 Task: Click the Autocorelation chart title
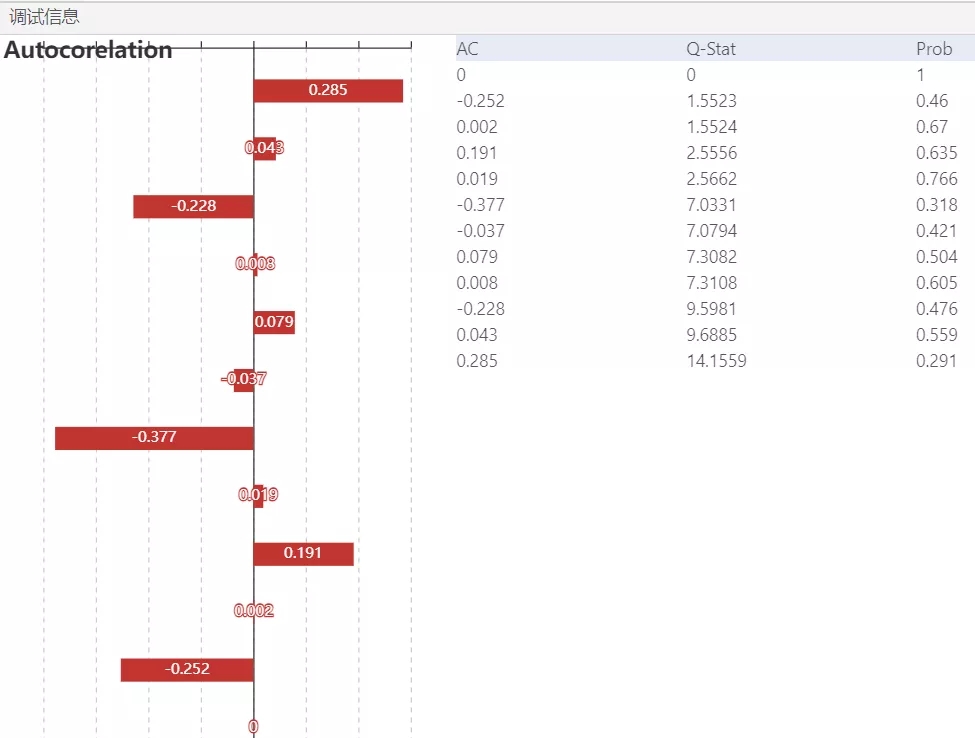pyautogui.click(x=88, y=50)
